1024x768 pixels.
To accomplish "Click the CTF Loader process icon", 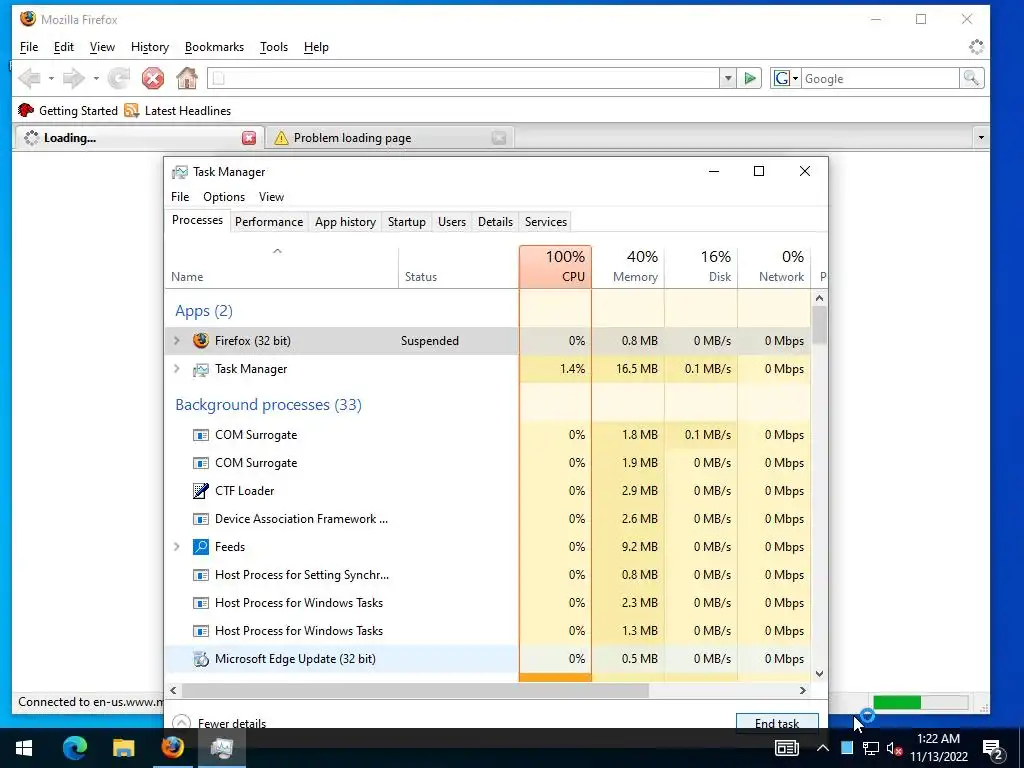I will point(200,490).
